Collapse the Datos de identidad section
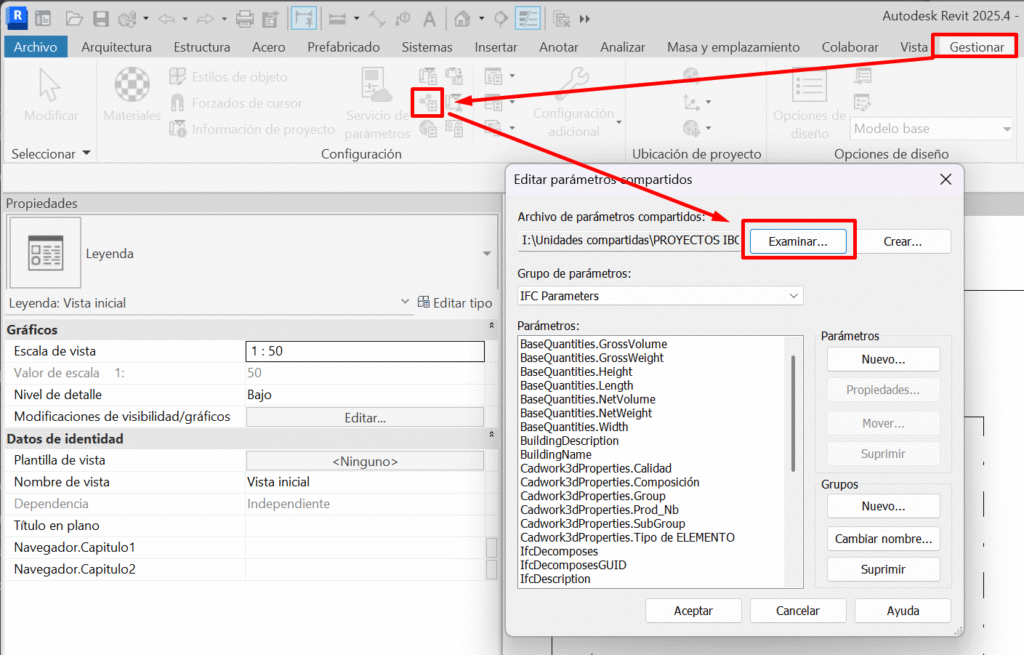This screenshot has height=655, width=1024. pyautogui.click(x=491, y=438)
